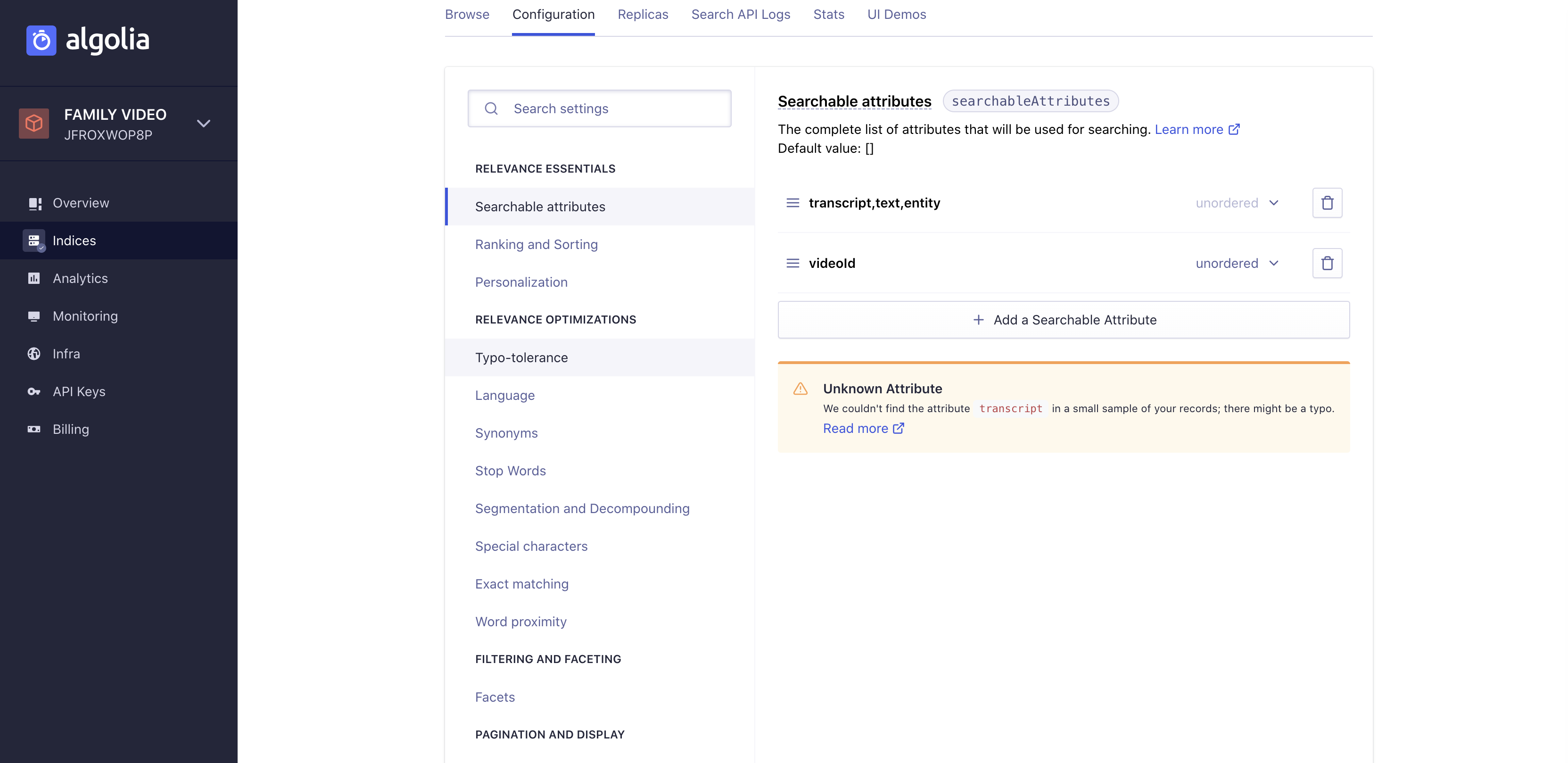Delete the videoId searchable attribute
This screenshot has height=763, width=1568.
click(x=1328, y=263)
